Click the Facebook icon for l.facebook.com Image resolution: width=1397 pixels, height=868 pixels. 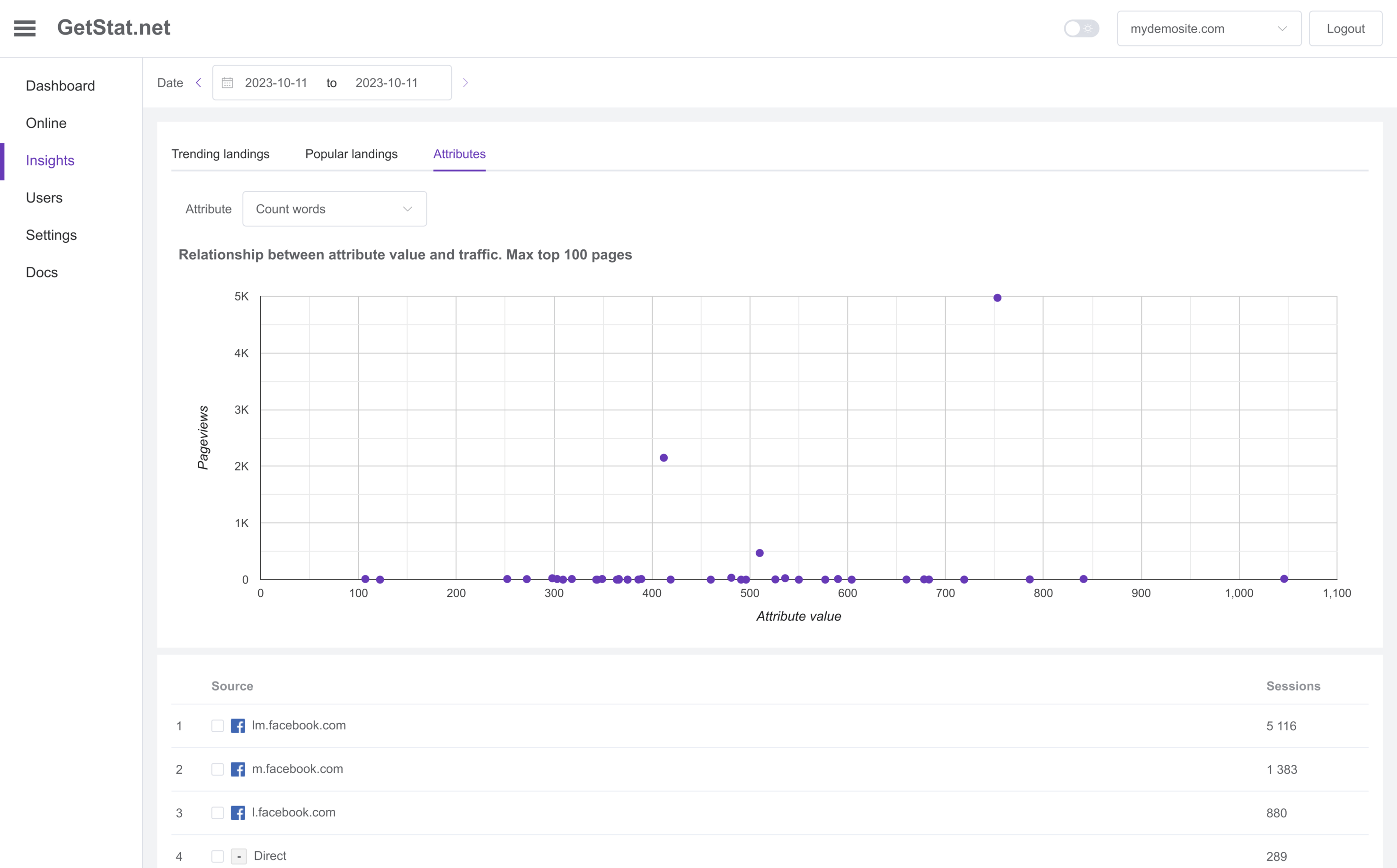pyautogui.click(x=238, y=813)
